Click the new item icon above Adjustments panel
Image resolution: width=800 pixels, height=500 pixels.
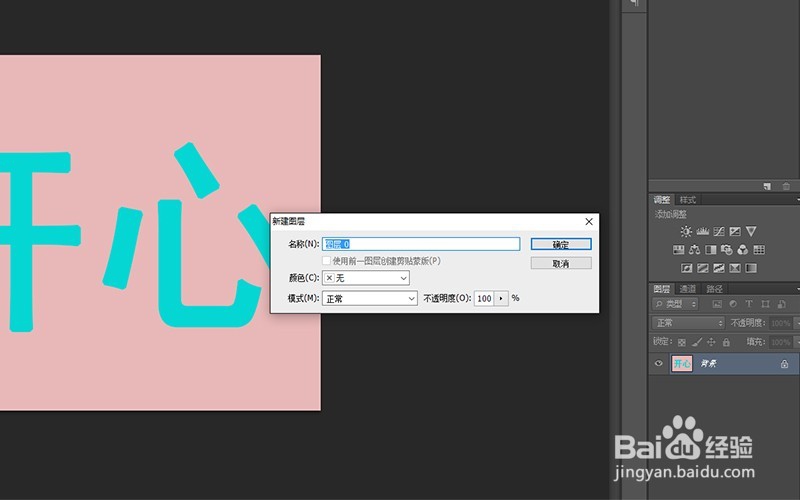tap(767, 186)
